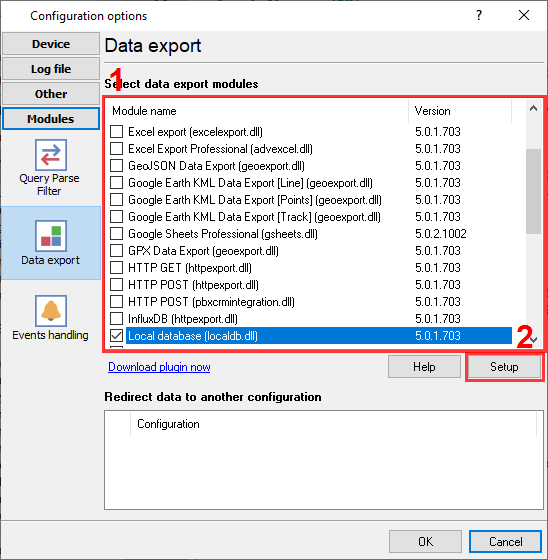Sort by the Version column header

[461, 111]
